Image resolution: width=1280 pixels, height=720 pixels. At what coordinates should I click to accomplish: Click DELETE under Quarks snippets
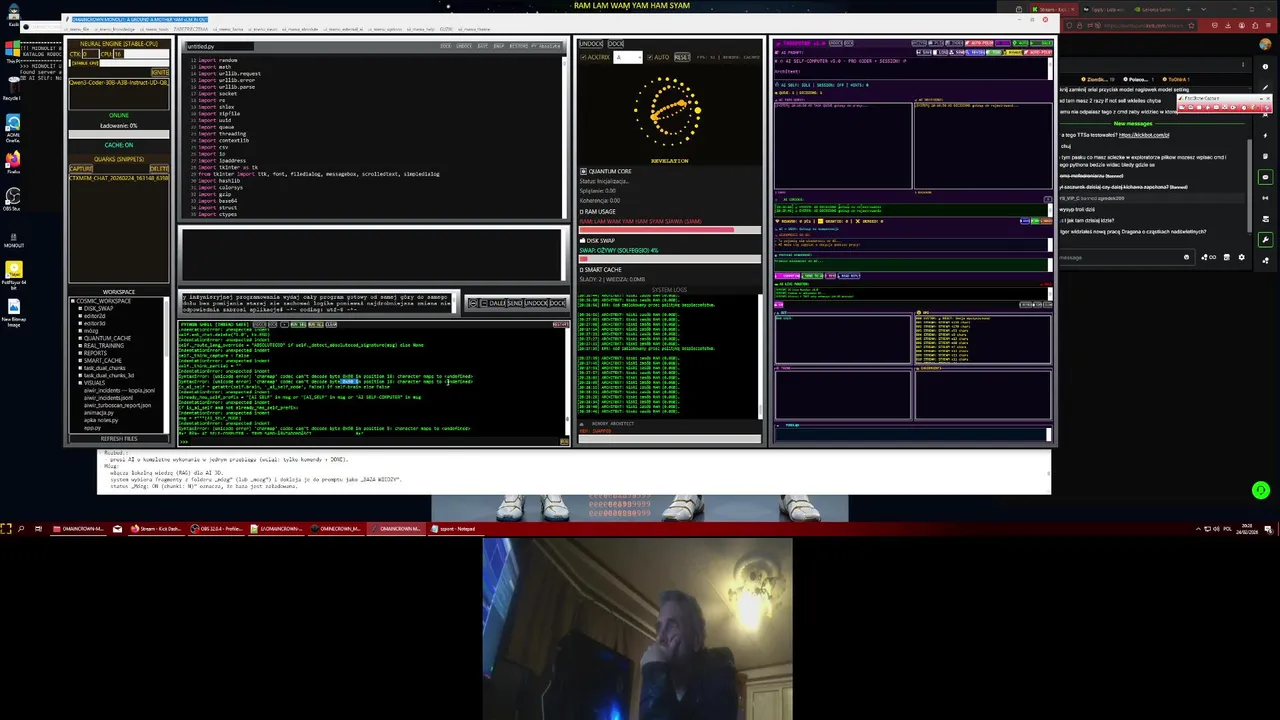point(159,168)
